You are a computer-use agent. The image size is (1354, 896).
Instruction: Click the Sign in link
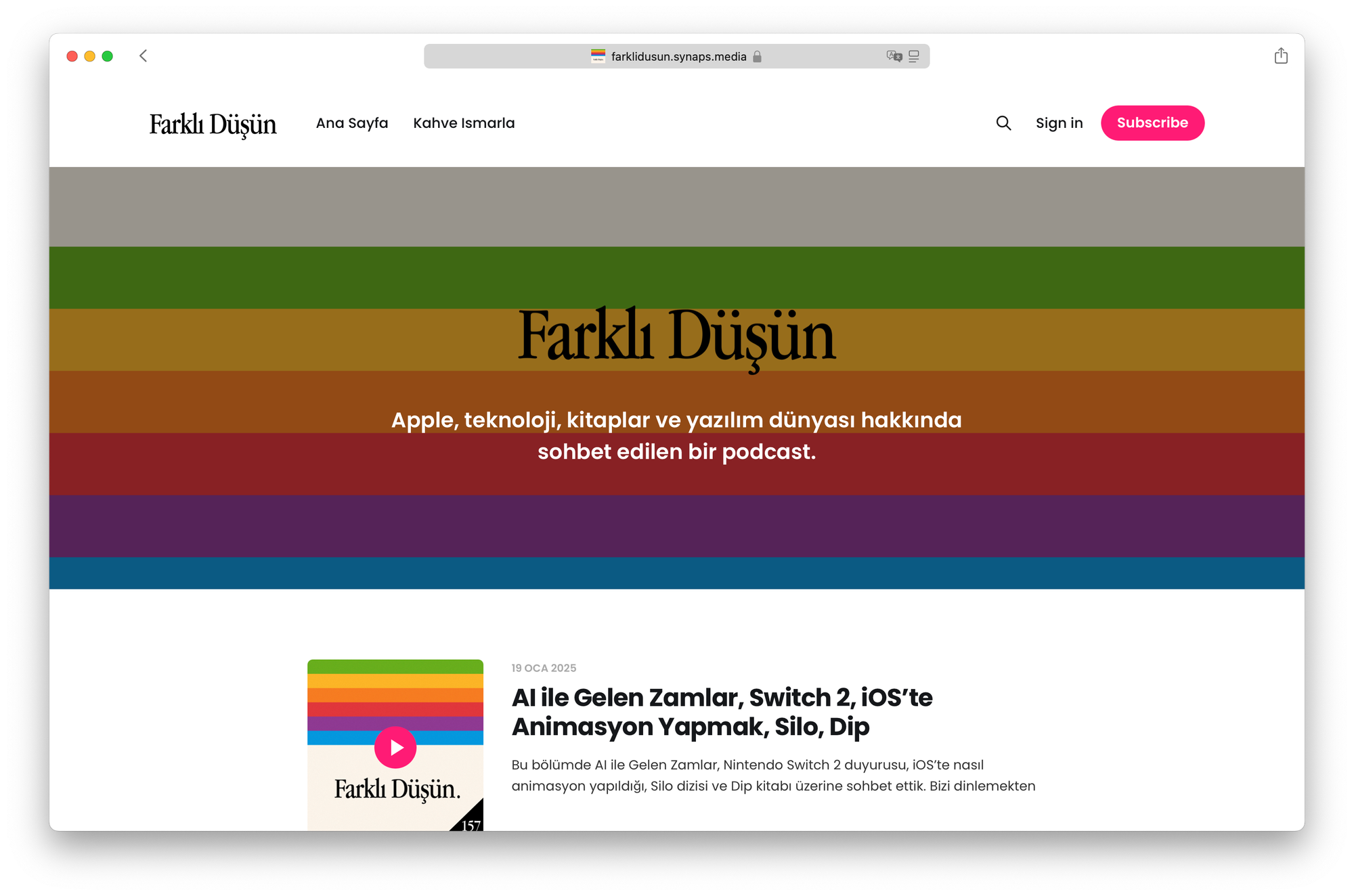[x=1059, y=123]
